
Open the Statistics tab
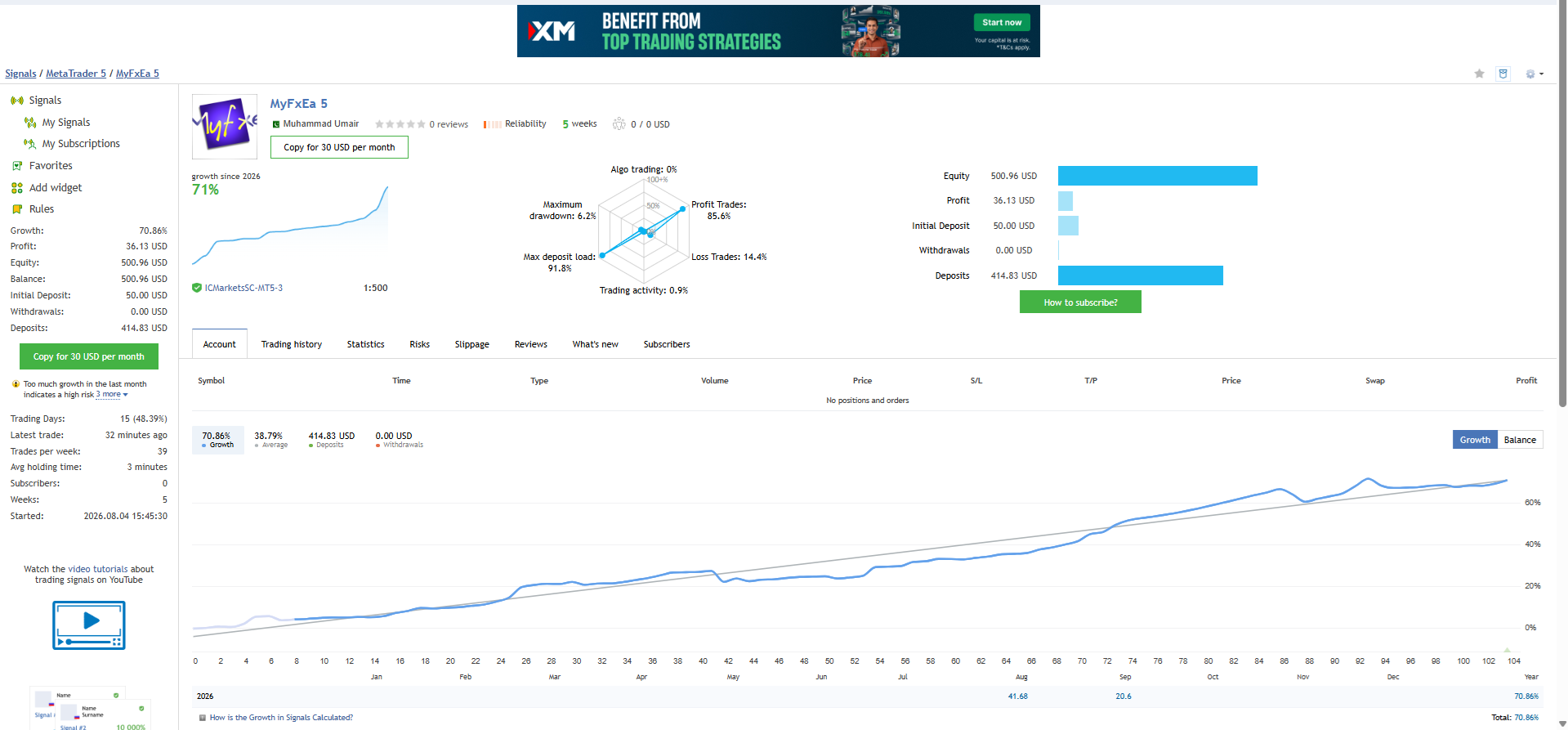tap(365, 344)
